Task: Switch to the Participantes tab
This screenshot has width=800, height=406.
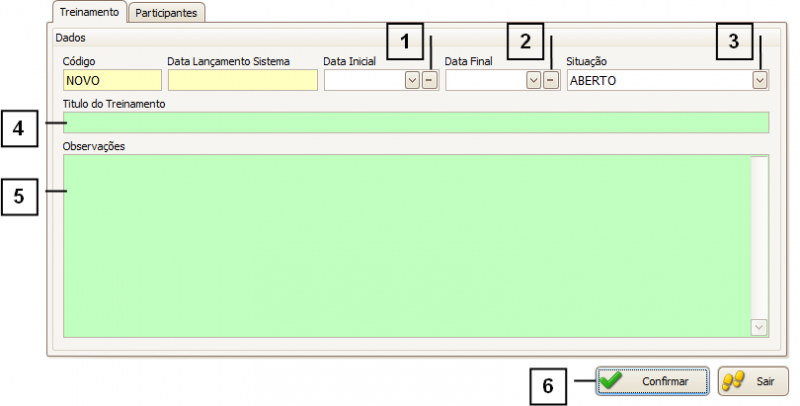Action: click(167, 13)
